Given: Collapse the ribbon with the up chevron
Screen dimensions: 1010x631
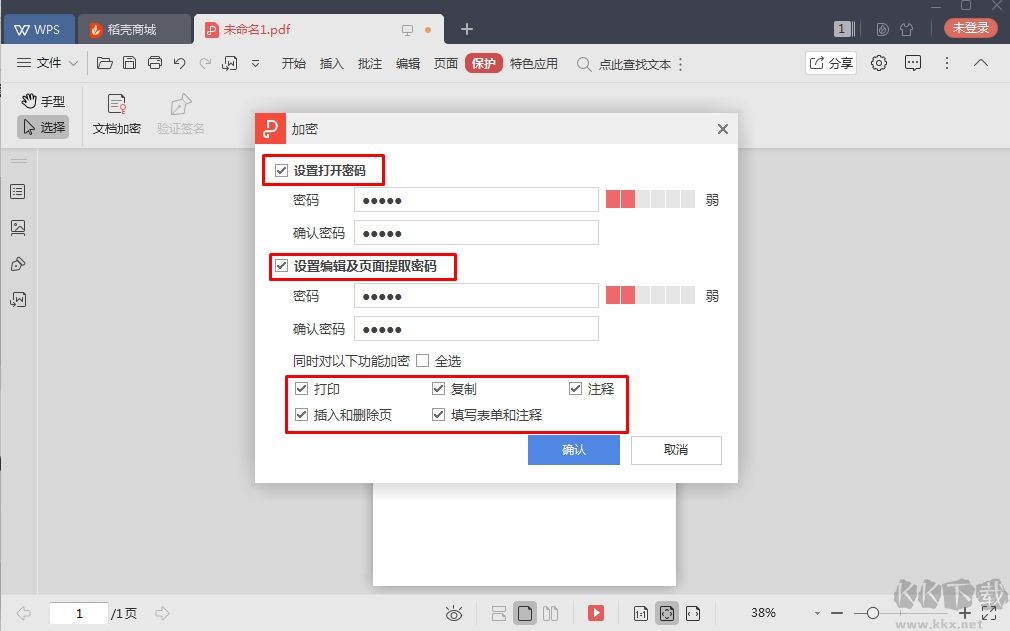Looking at the screenshot, I should point(980,63).
